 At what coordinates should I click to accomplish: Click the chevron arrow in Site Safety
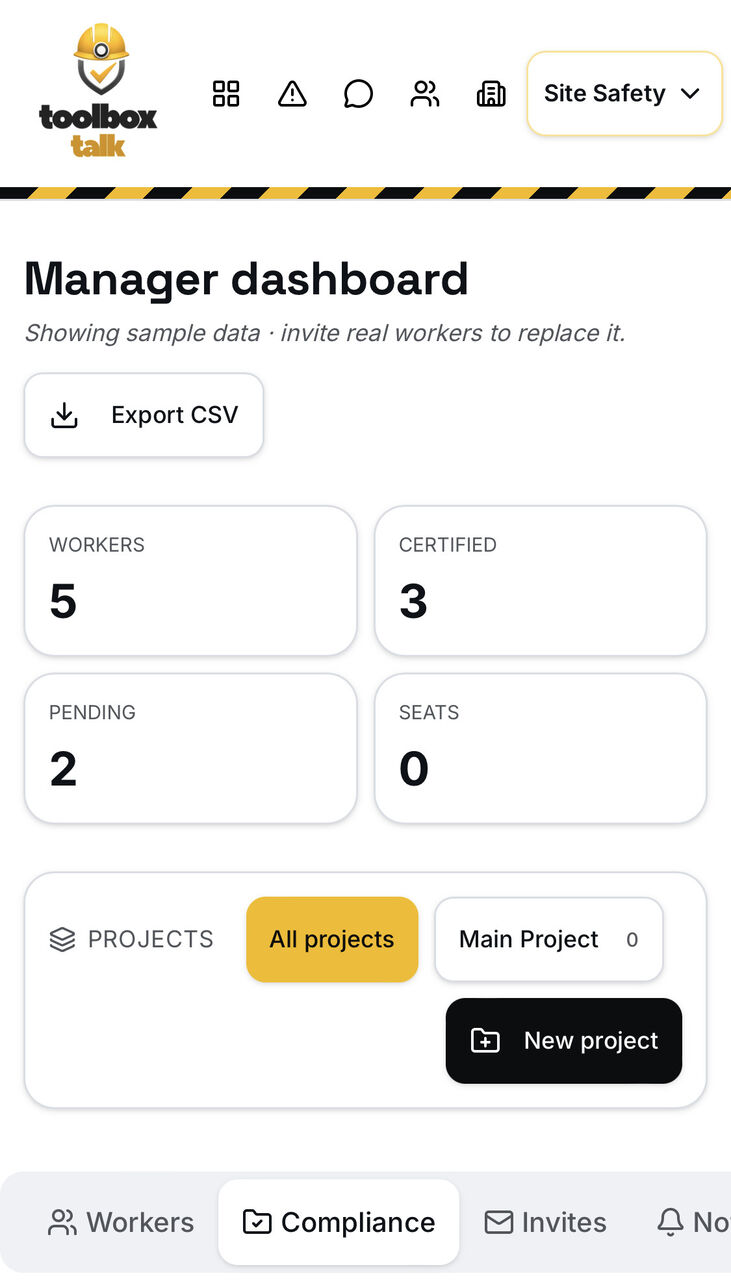[690, 93]
